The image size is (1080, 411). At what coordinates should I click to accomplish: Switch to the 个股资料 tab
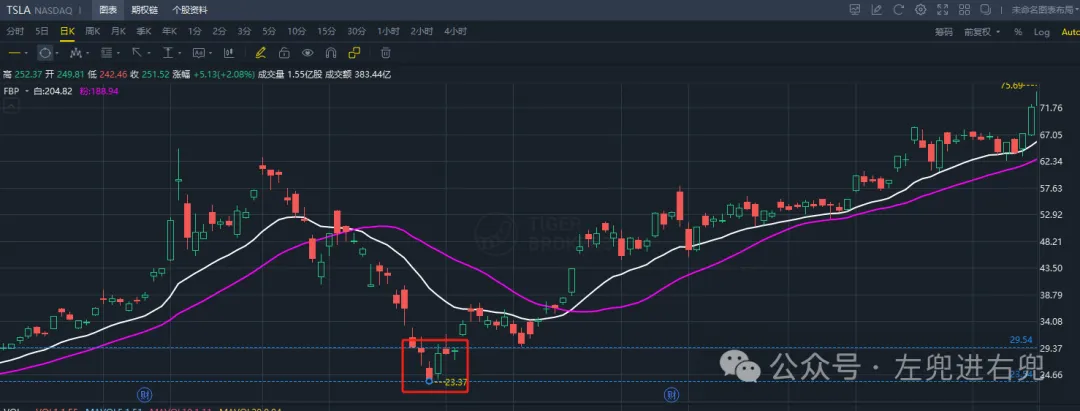click(190, 10)
